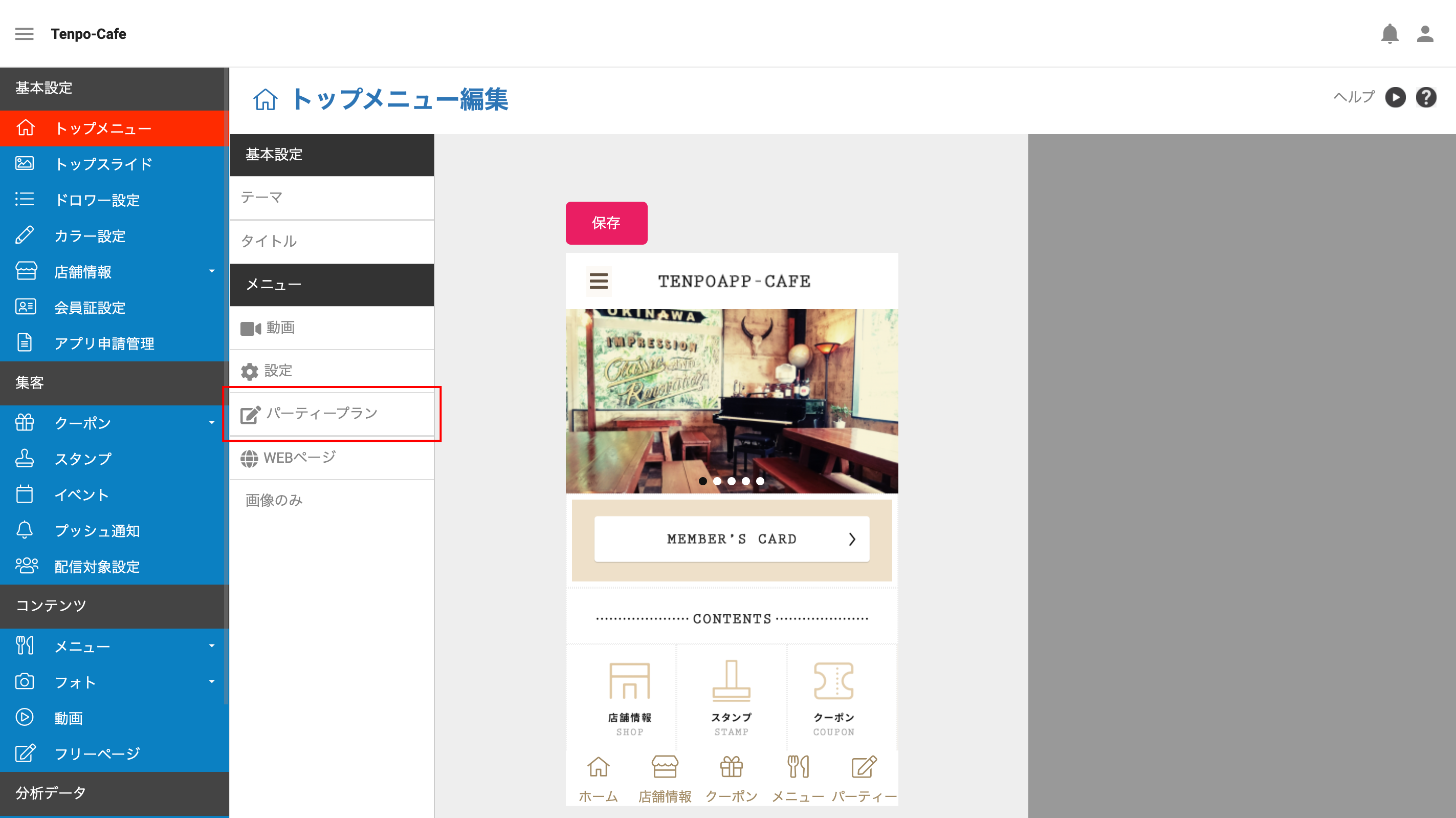
Task: Select テーマ in the 基本設定 panel
Action: pos(332,198)
